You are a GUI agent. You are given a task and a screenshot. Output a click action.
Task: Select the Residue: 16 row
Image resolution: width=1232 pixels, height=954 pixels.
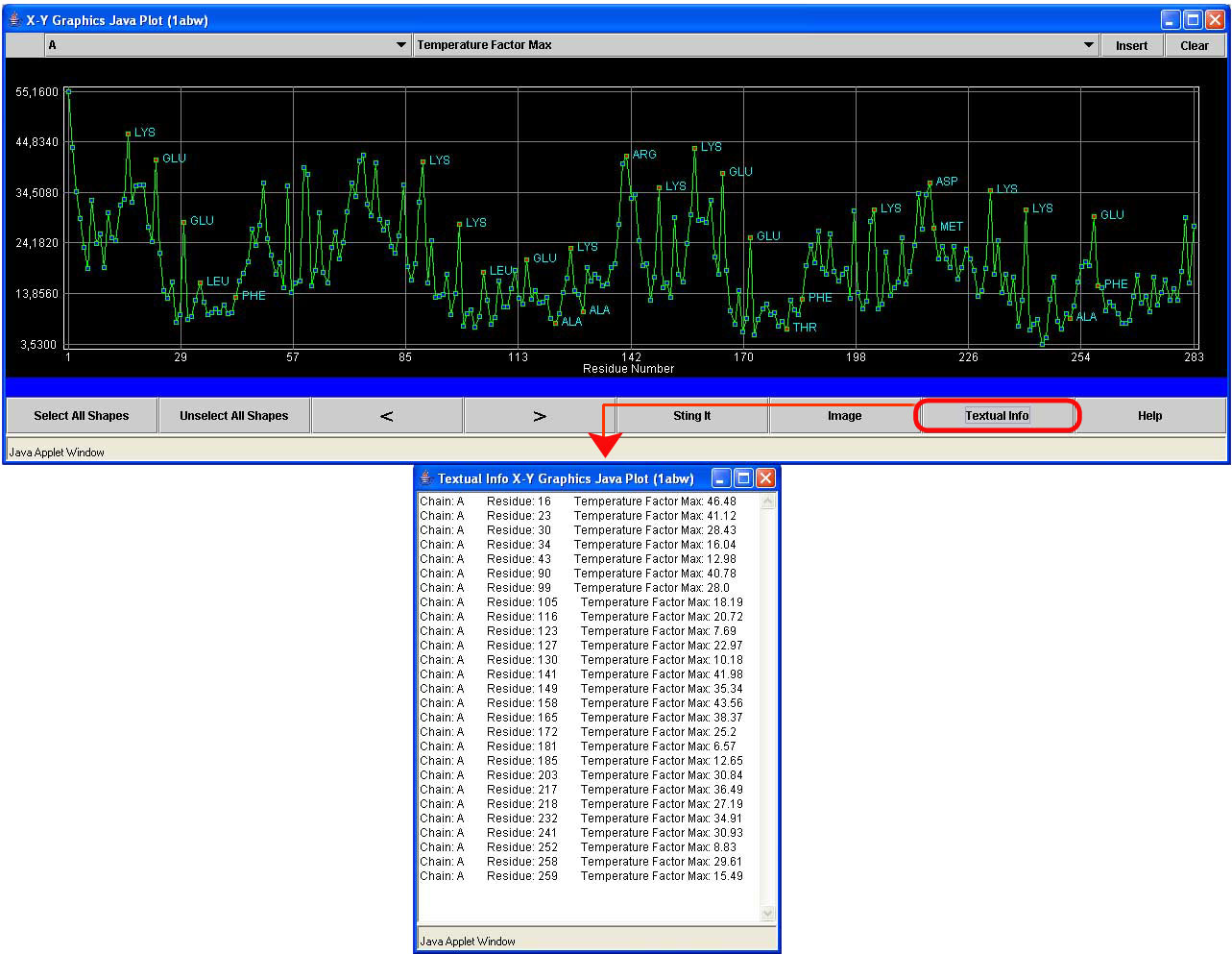(578, 501)
